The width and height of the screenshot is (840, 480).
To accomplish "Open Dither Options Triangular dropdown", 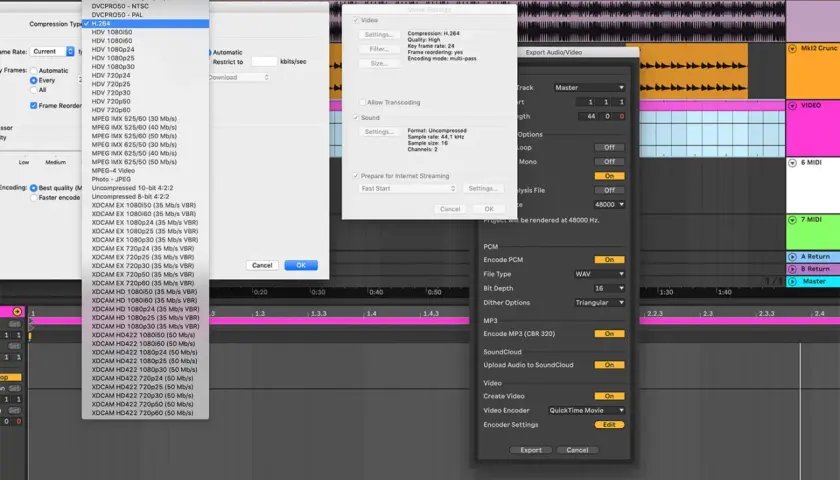I will pos(599,303).
